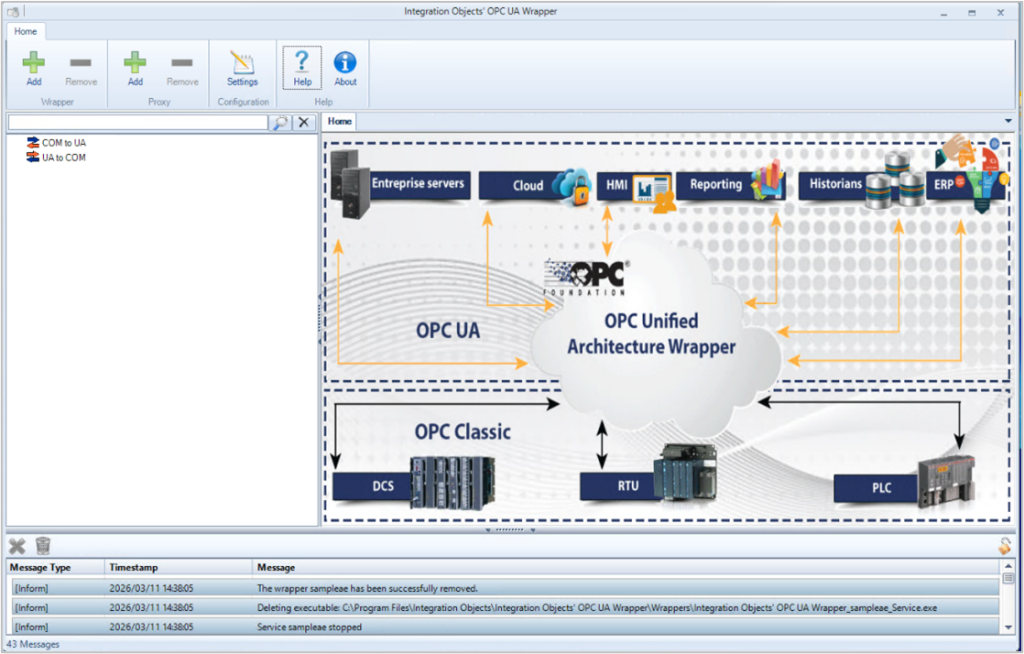This screenshot has height=654, width=1024.
Task: Clear the search field with the X icon
Action: click(x=304, y=121)
